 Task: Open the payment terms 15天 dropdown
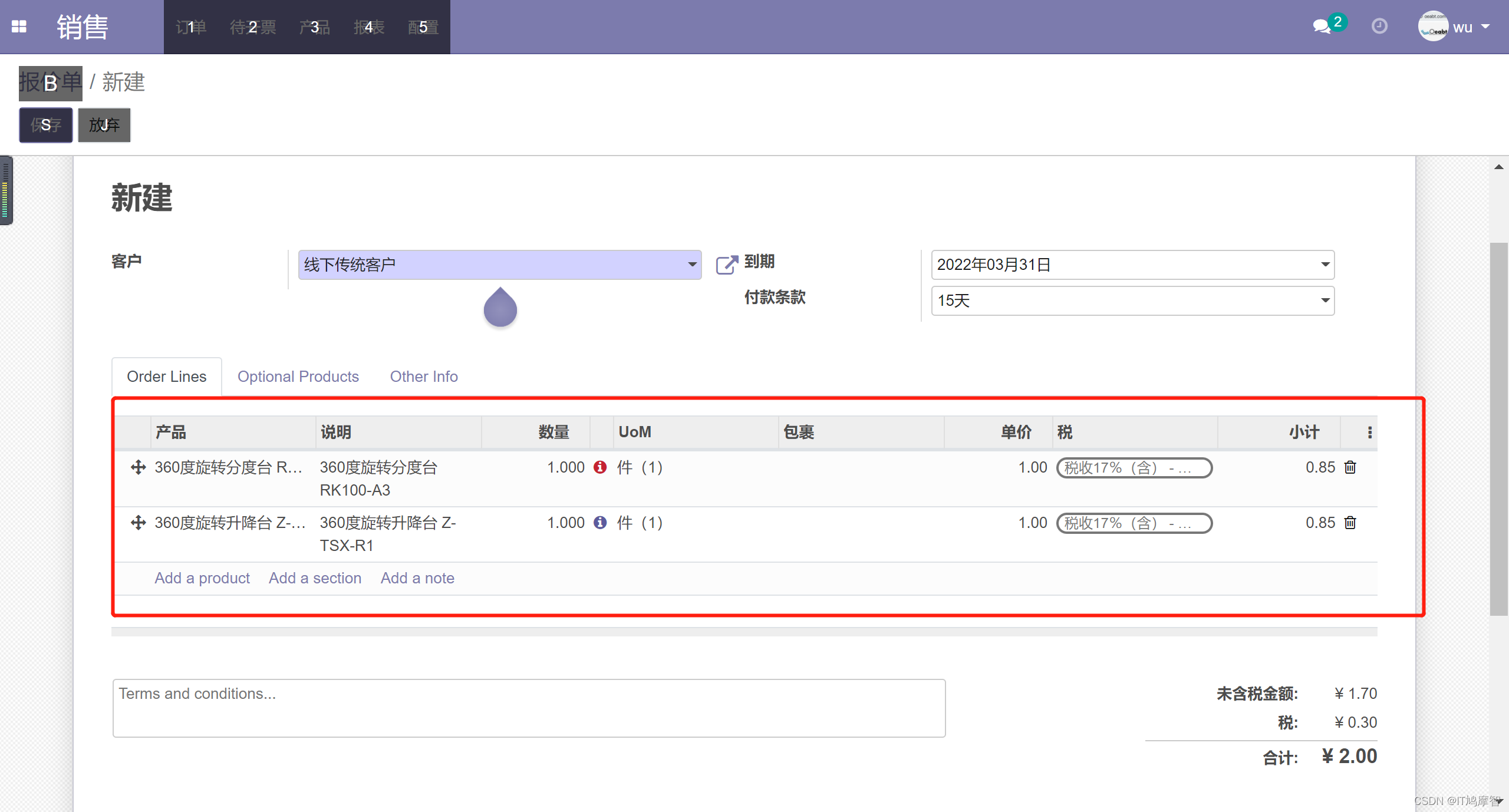tap(1325, 301)
